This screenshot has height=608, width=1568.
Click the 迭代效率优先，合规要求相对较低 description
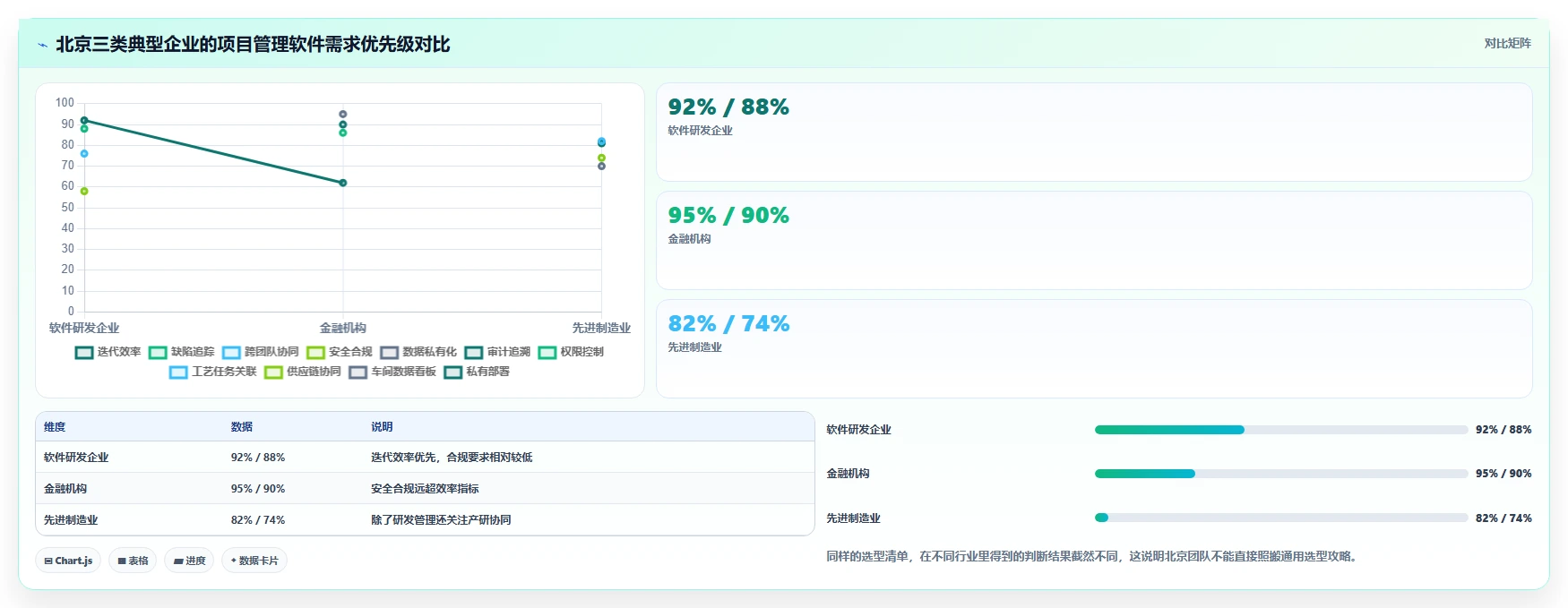[x=452, y=458]
